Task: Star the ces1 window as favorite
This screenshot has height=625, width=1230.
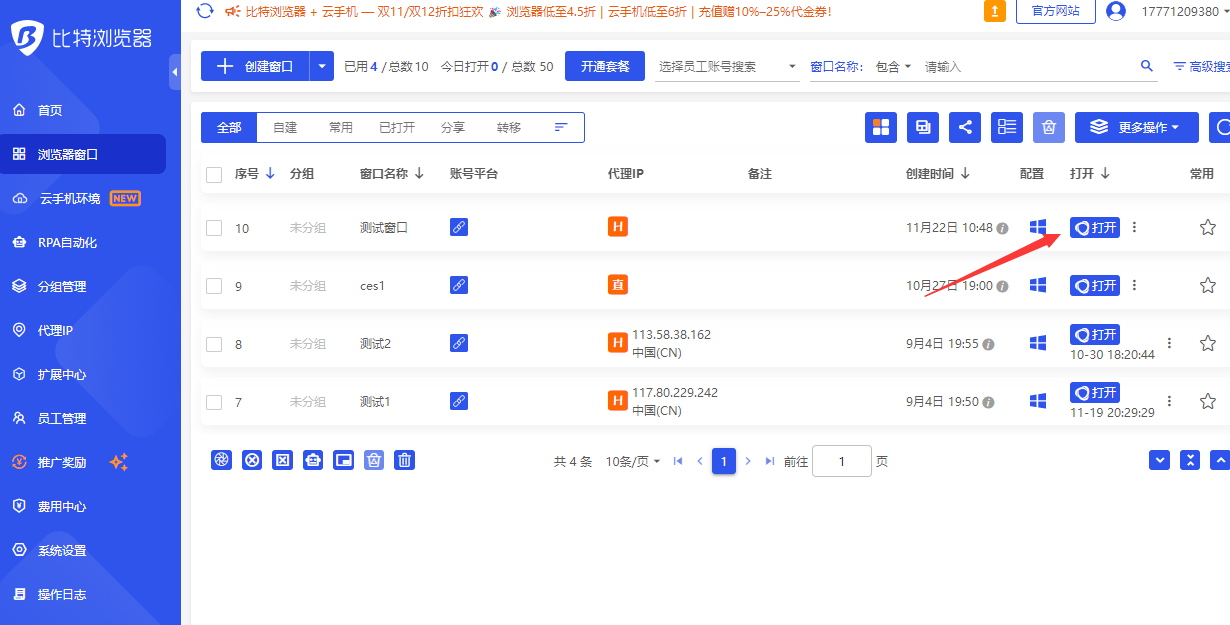Action: [1207, 285]
